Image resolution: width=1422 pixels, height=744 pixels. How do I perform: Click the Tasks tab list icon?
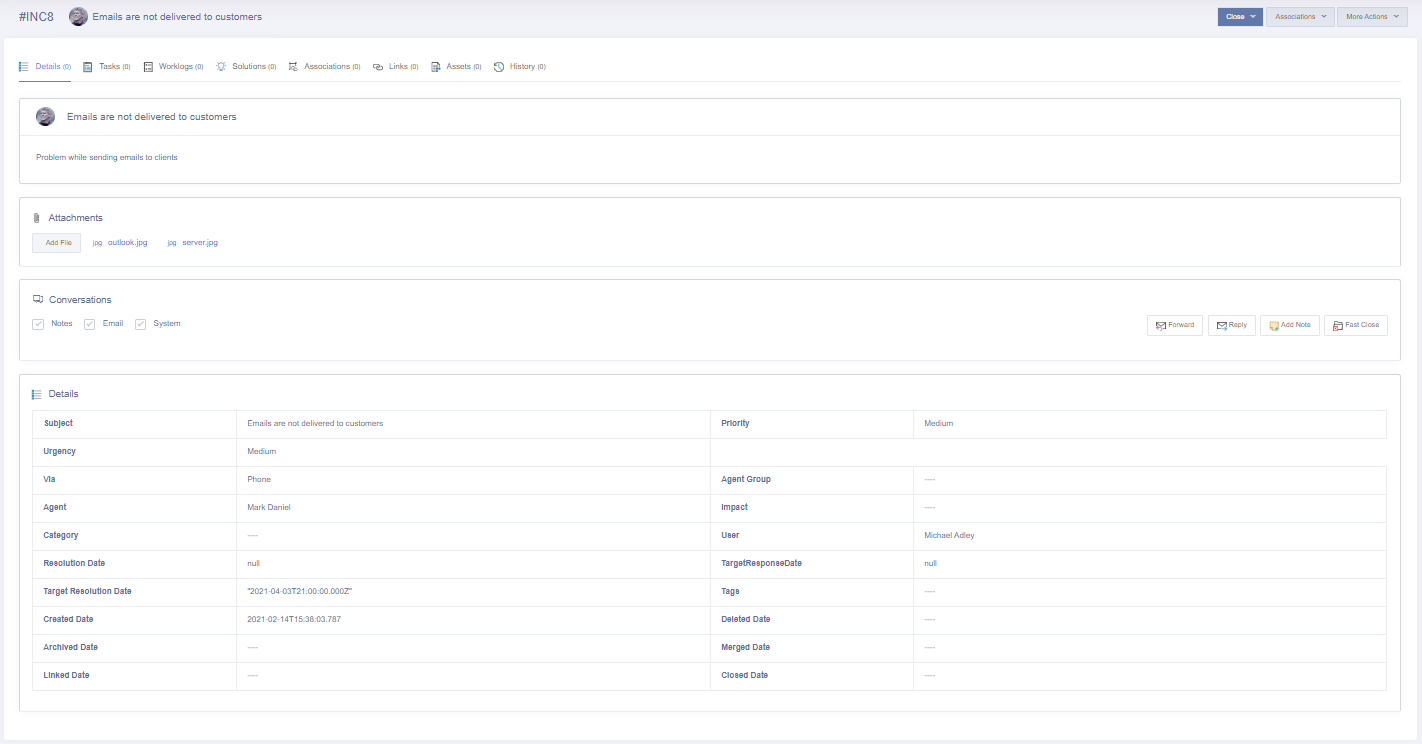[x=88, y=67]
